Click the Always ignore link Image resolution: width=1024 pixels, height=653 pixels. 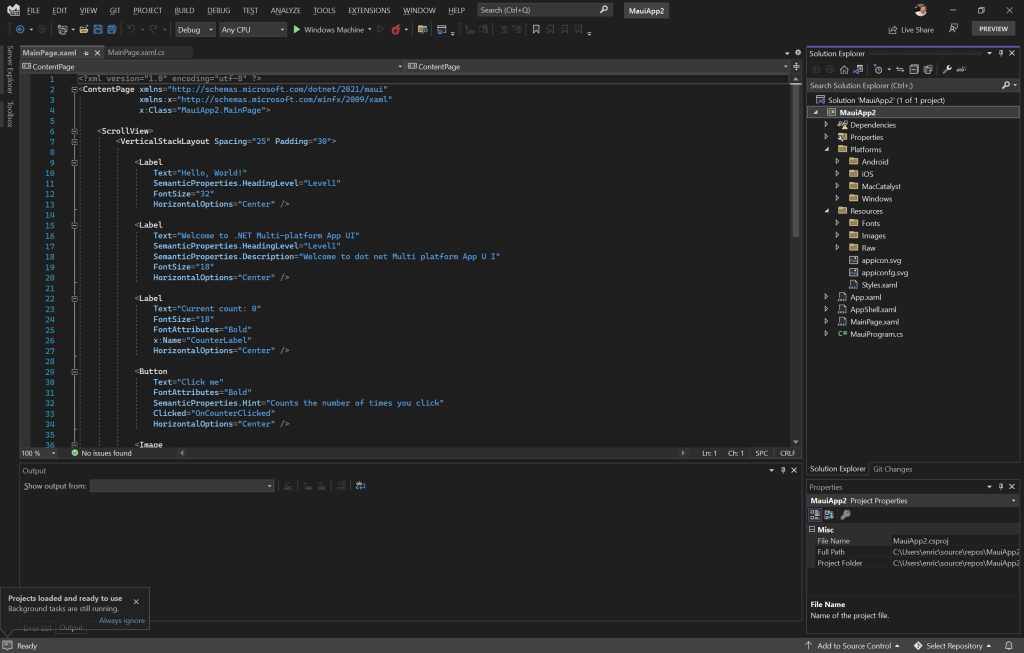pos(122,621)
